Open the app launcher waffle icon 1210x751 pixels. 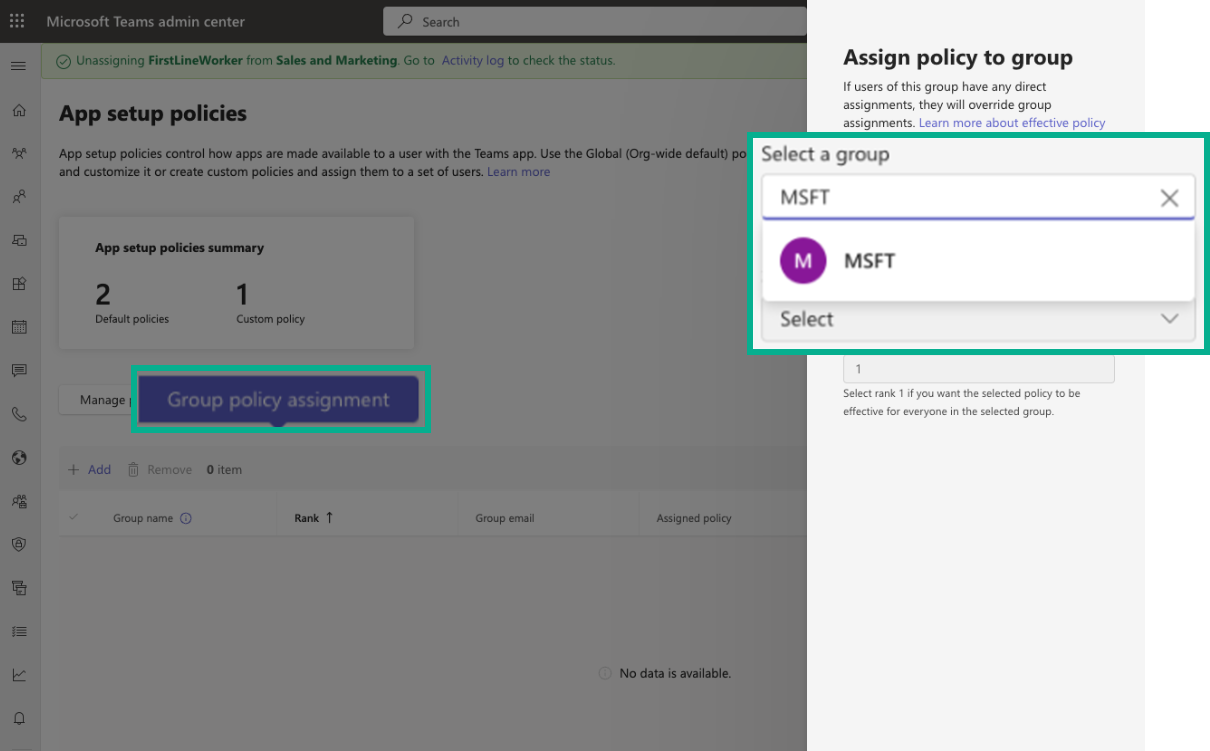pos(17,21)
